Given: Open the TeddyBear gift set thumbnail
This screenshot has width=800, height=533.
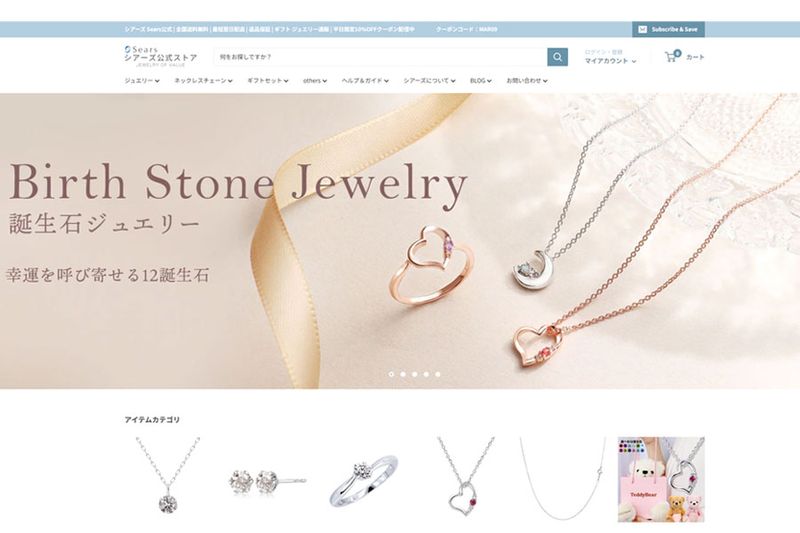Looking at the screenshot, I should coord(661,479).
